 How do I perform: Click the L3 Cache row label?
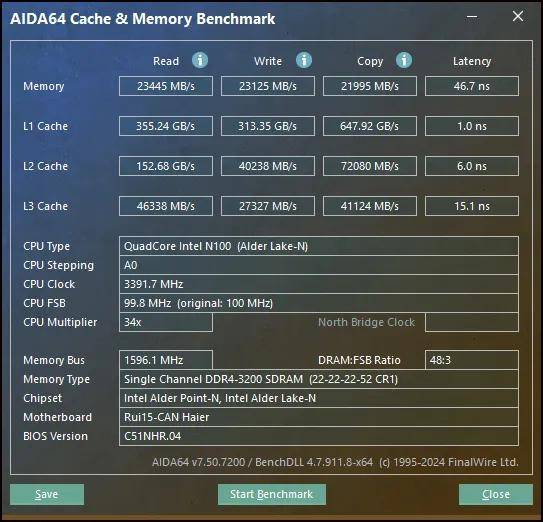pos(45,206)
